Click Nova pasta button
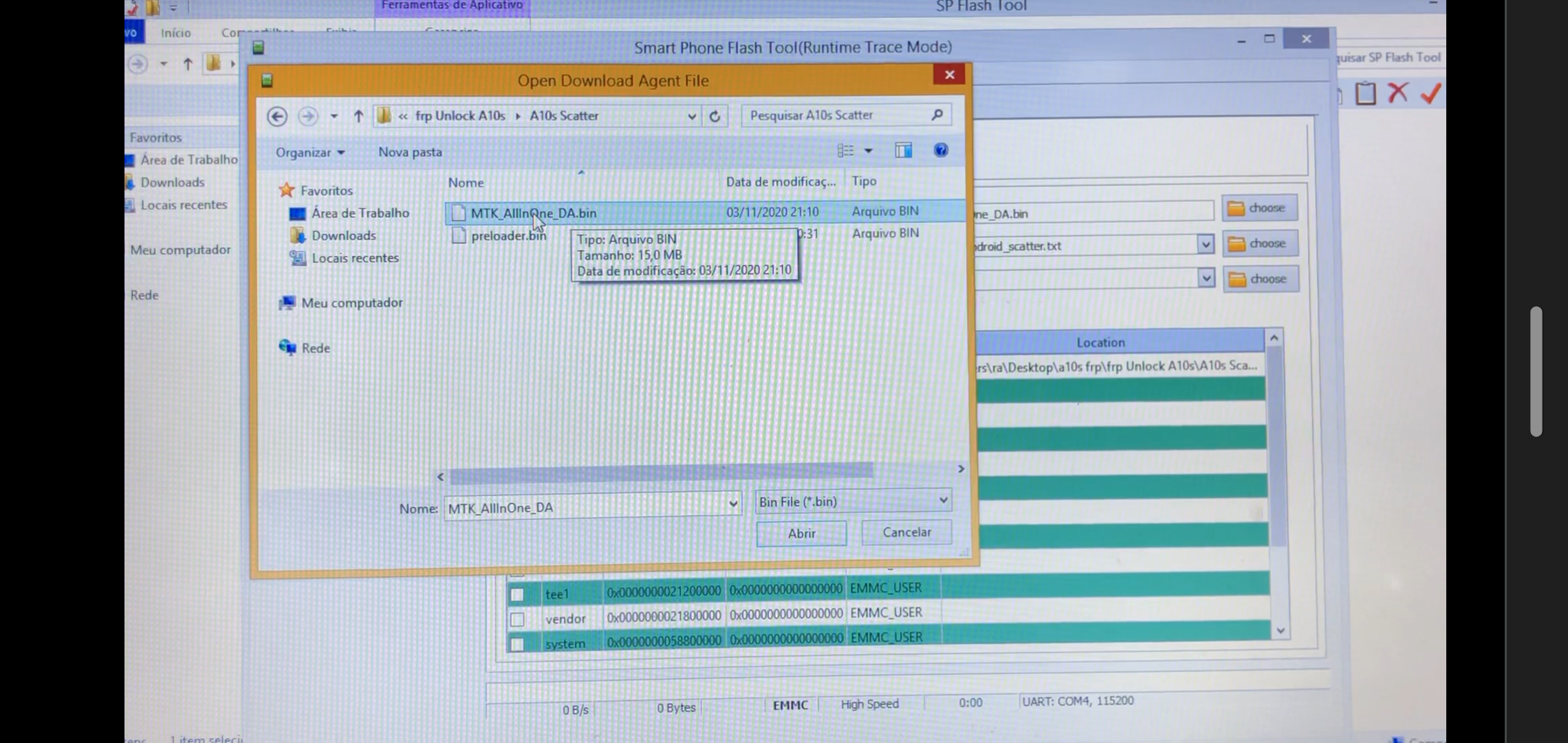The height and width of the screenshot is (743, 1568). tap(410, 152)
